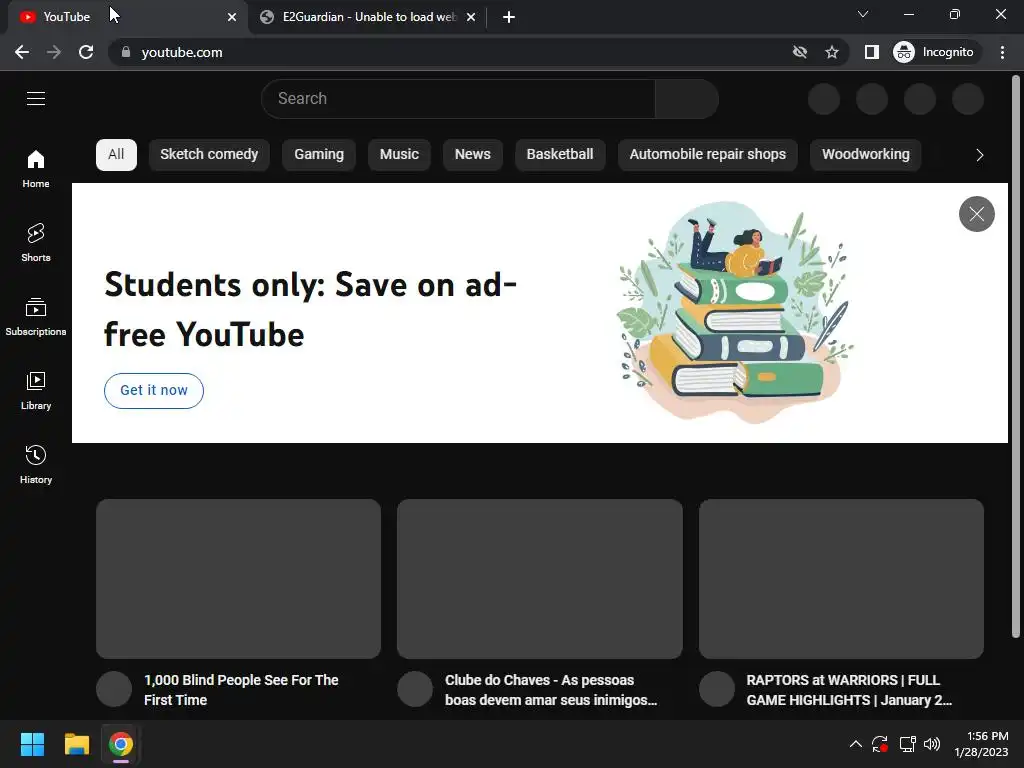This screenshot has height=768, width=1024.
Task: Select the Music chip
Action: (x=399, y=155)
